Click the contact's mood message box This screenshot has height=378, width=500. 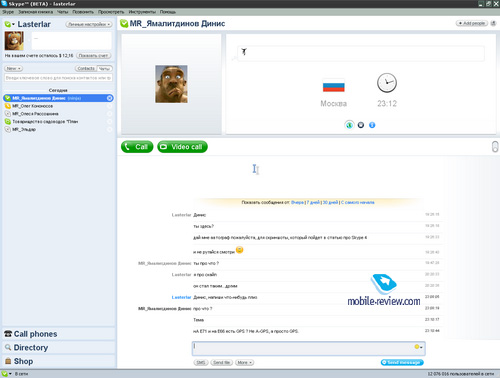tap(361, 53)
